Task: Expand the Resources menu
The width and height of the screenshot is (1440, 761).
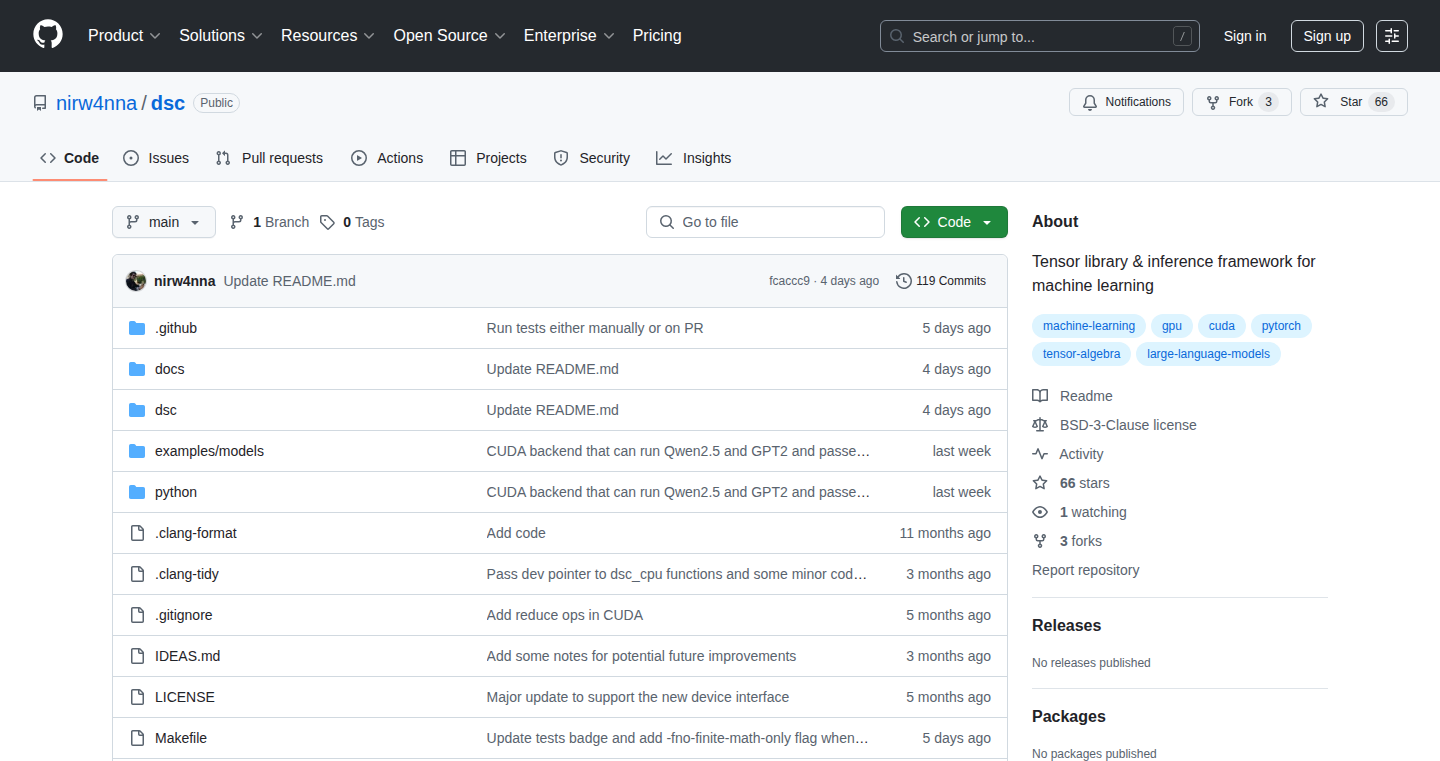Action: point(328,35)
